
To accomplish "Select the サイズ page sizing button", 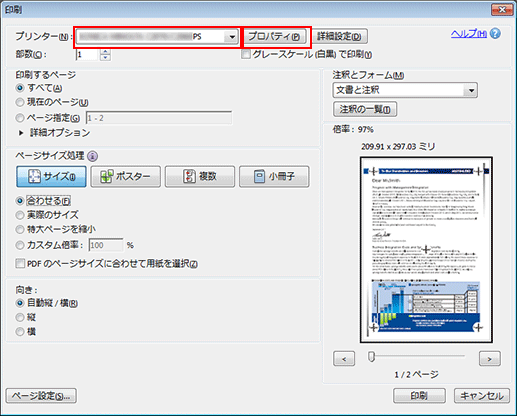I will click(x=51, y=176).
